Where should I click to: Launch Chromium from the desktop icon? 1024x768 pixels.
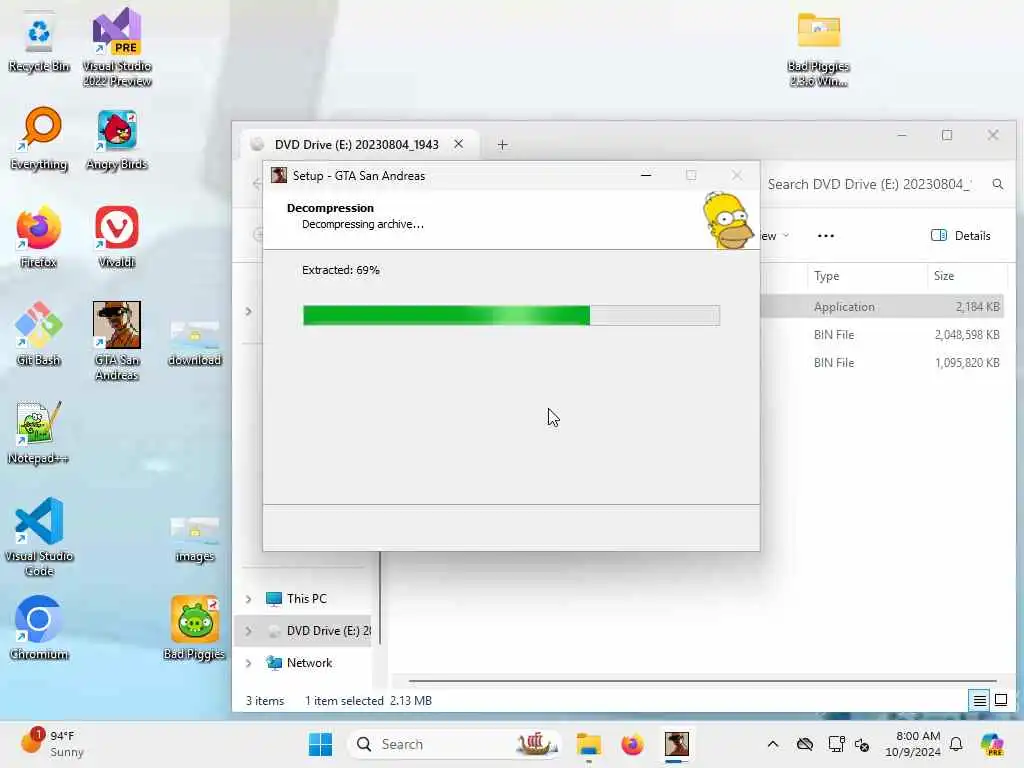(x=39, y=628)
